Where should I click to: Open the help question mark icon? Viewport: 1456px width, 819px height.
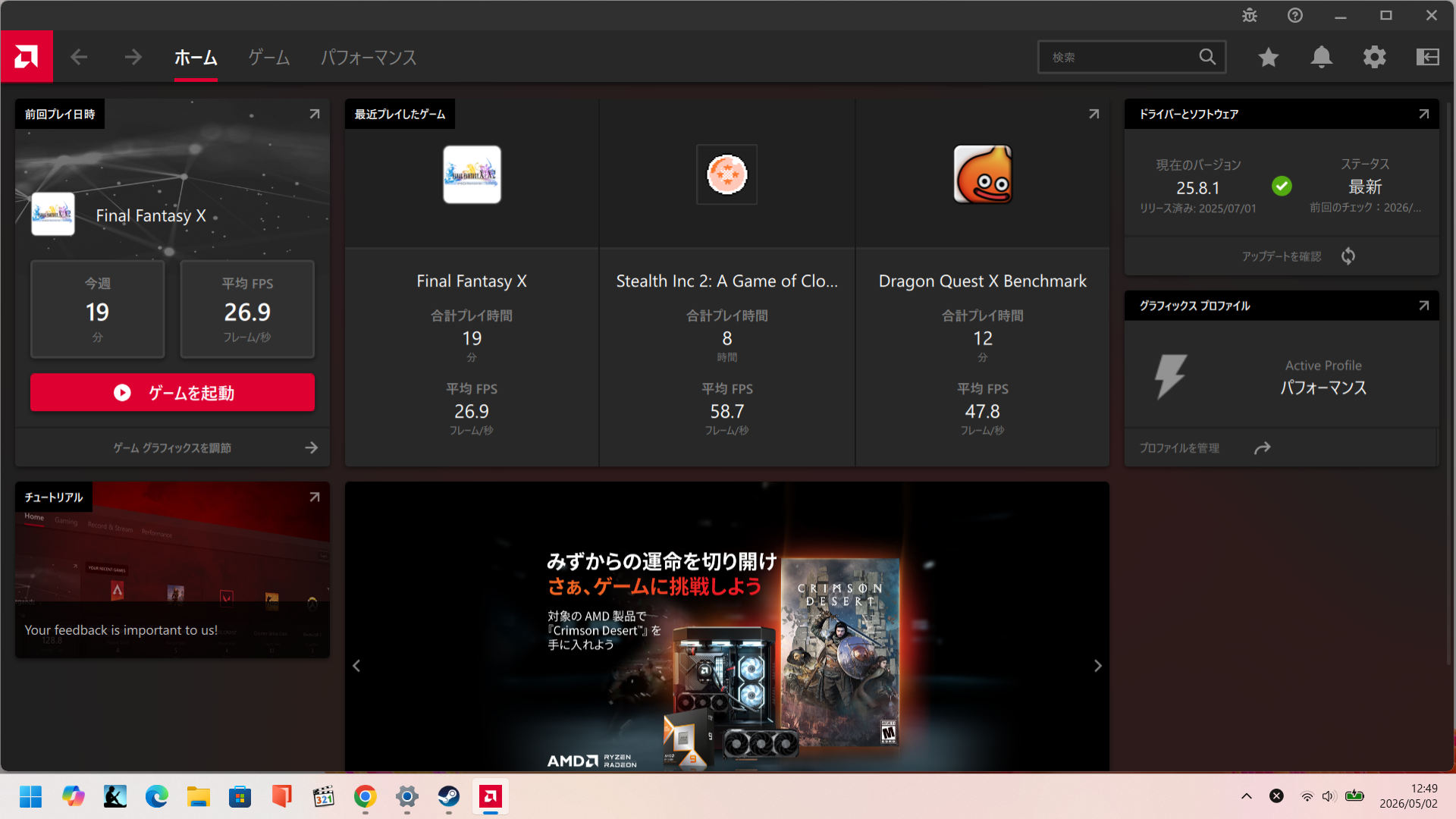pyautogui.click(x=1295, y=15)
